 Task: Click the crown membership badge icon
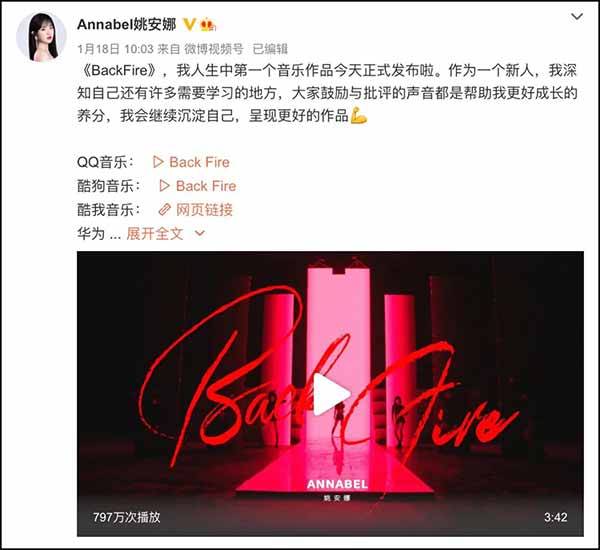pos(208,24)
